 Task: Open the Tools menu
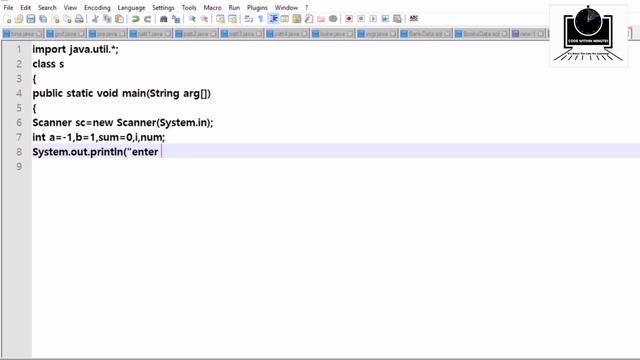(189, 8)
